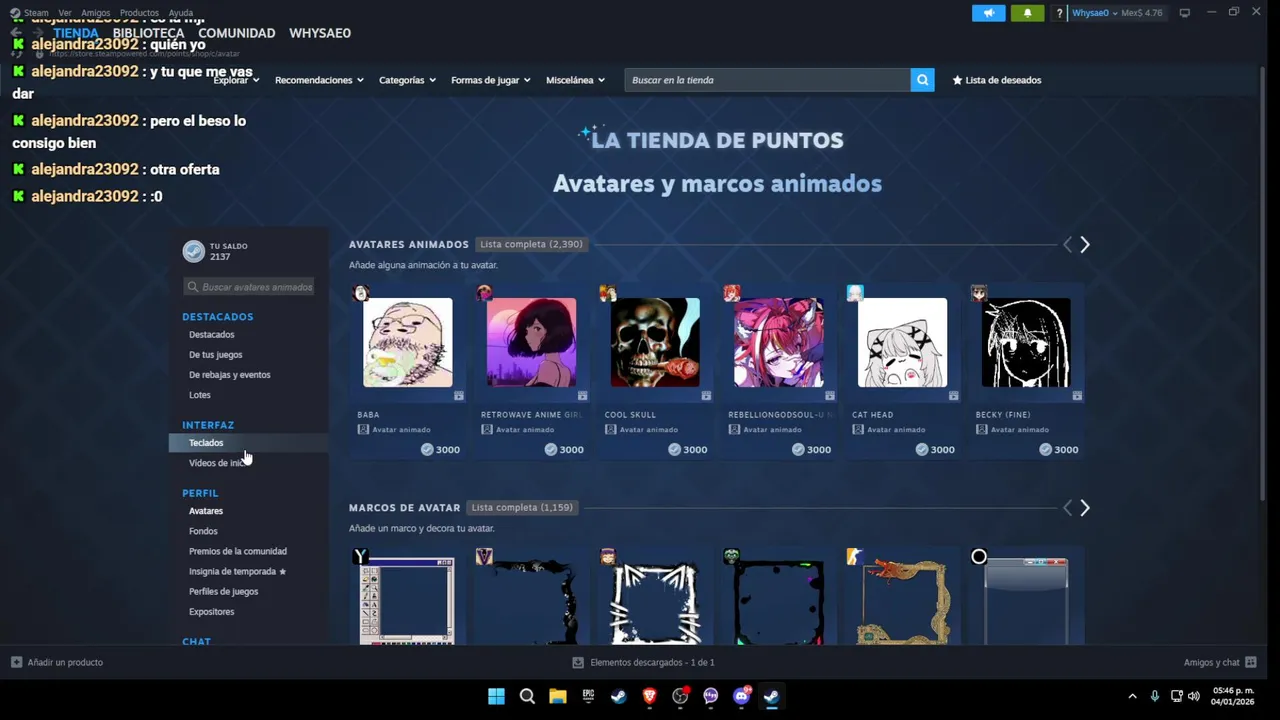The height and width of the screenshot is (720, 1280).
Task: Select De tus juegos in the sidebar
Action: [215, 355]
